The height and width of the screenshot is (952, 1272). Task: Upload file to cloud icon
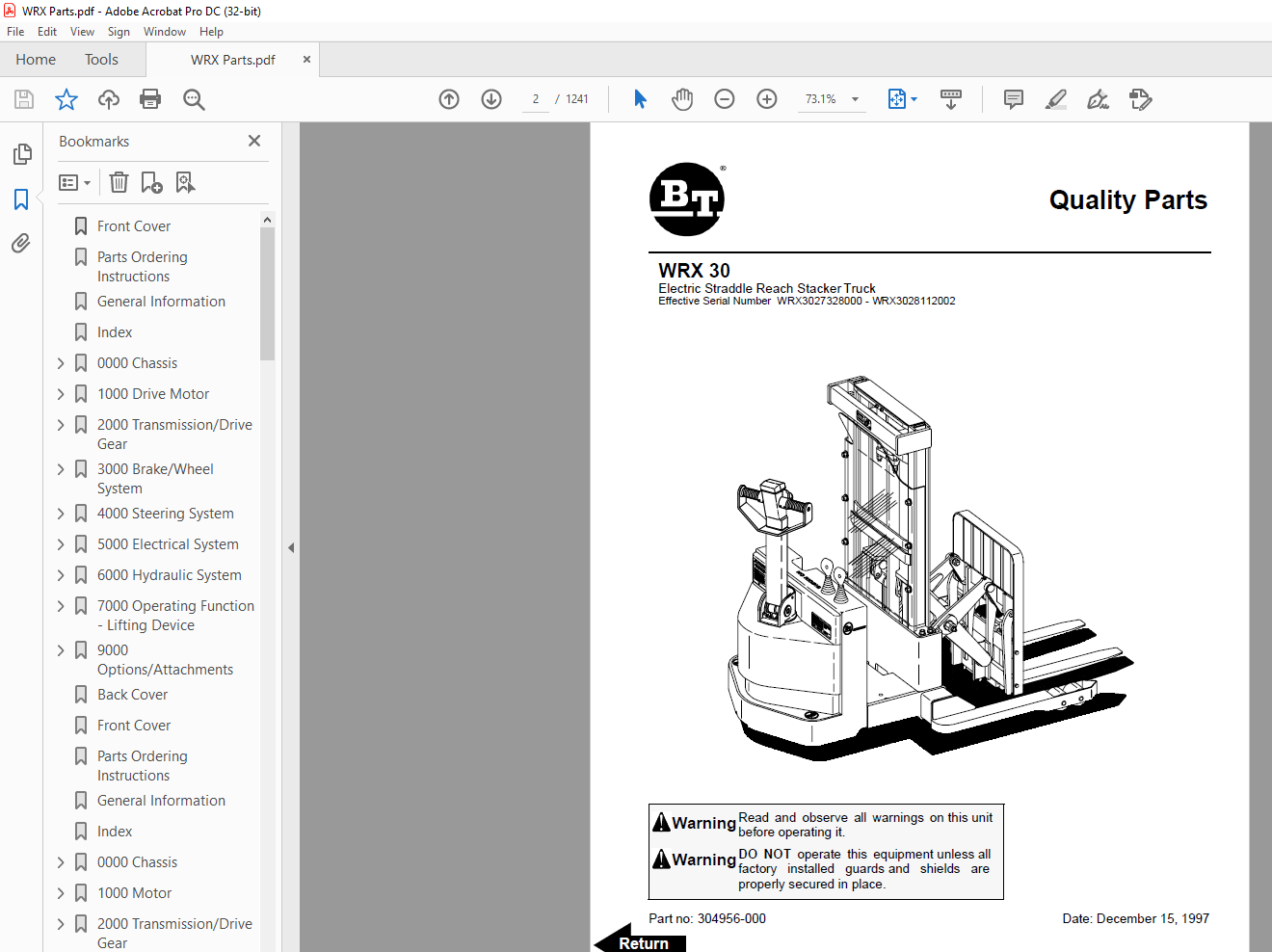[109, 99]
